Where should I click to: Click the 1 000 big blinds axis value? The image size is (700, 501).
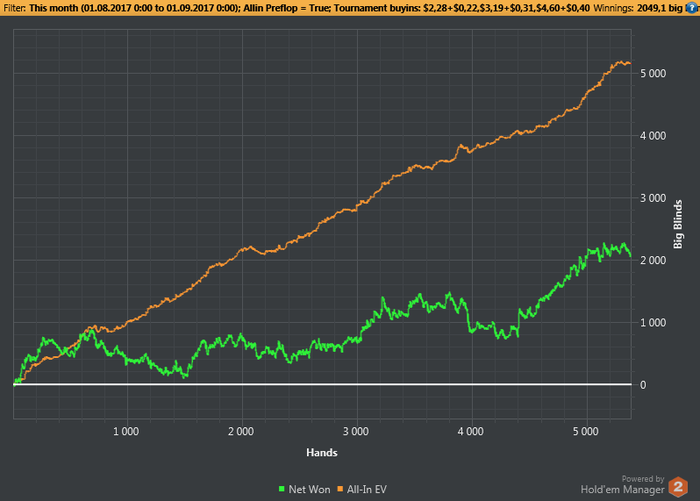(653, 322)
